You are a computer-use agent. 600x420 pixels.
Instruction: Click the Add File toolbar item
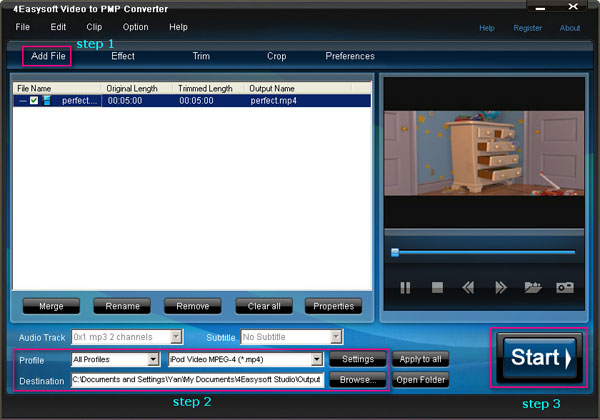(48, 56)
